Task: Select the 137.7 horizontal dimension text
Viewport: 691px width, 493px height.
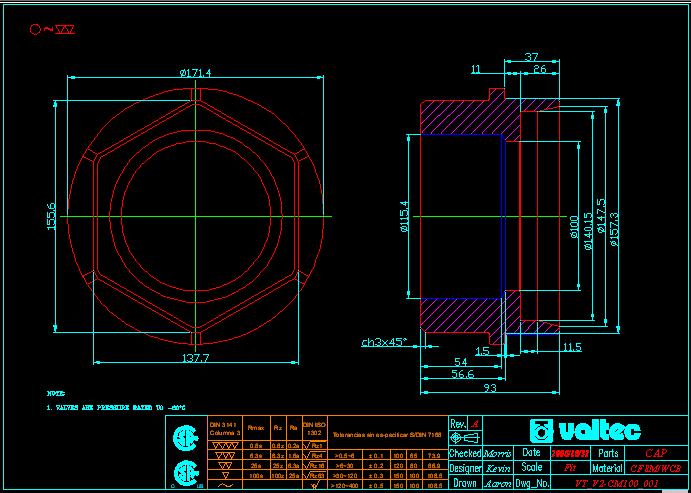Action: click(x=194, y=358)
